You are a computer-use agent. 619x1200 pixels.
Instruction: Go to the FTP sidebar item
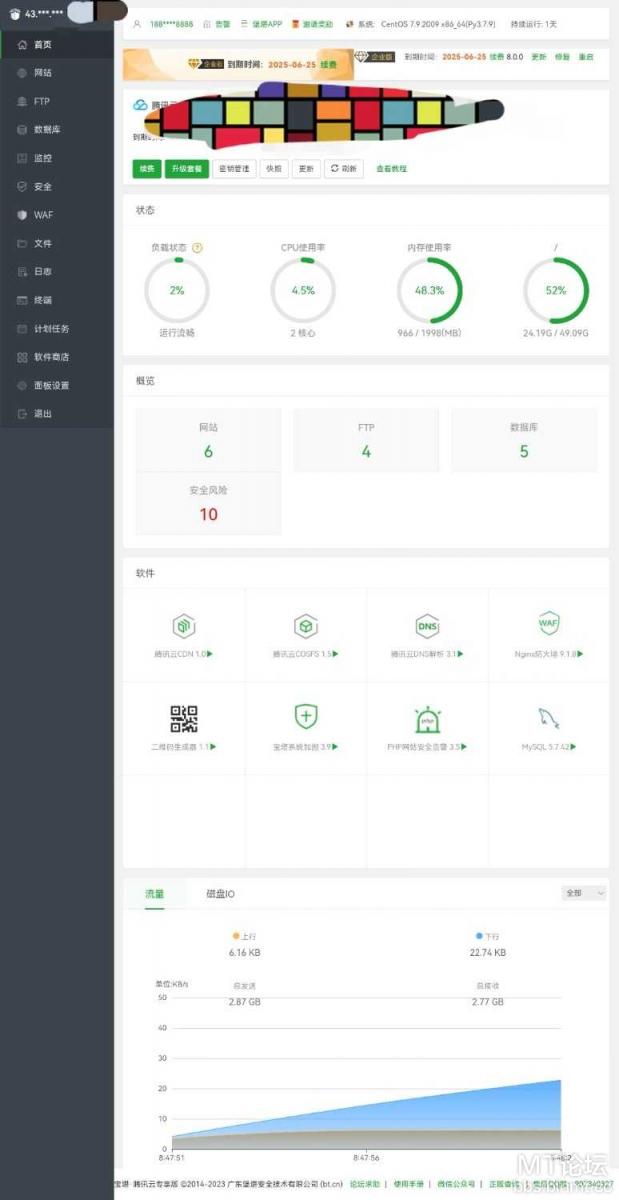pos(57,101)
